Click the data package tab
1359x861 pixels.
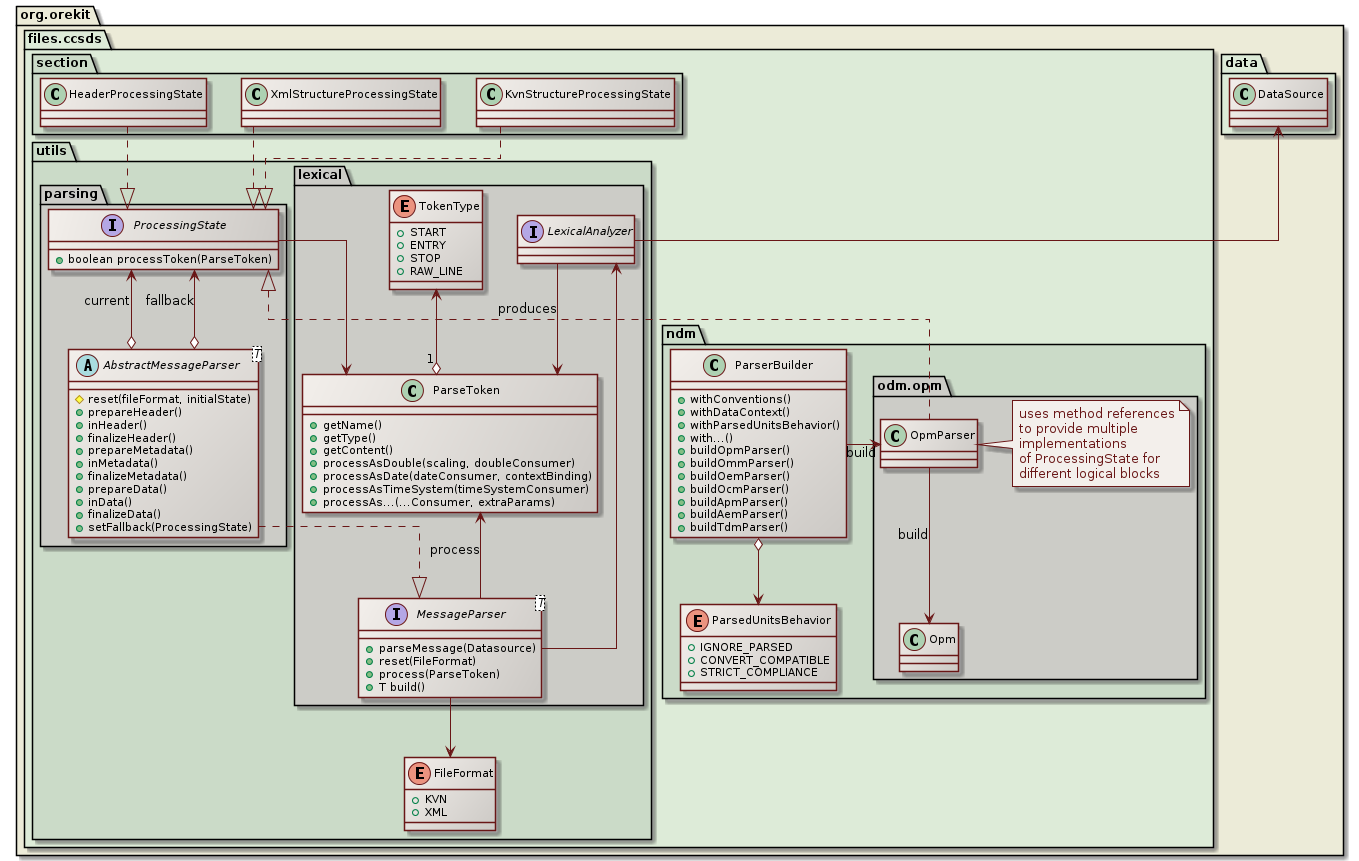[x=1240, y=62]
